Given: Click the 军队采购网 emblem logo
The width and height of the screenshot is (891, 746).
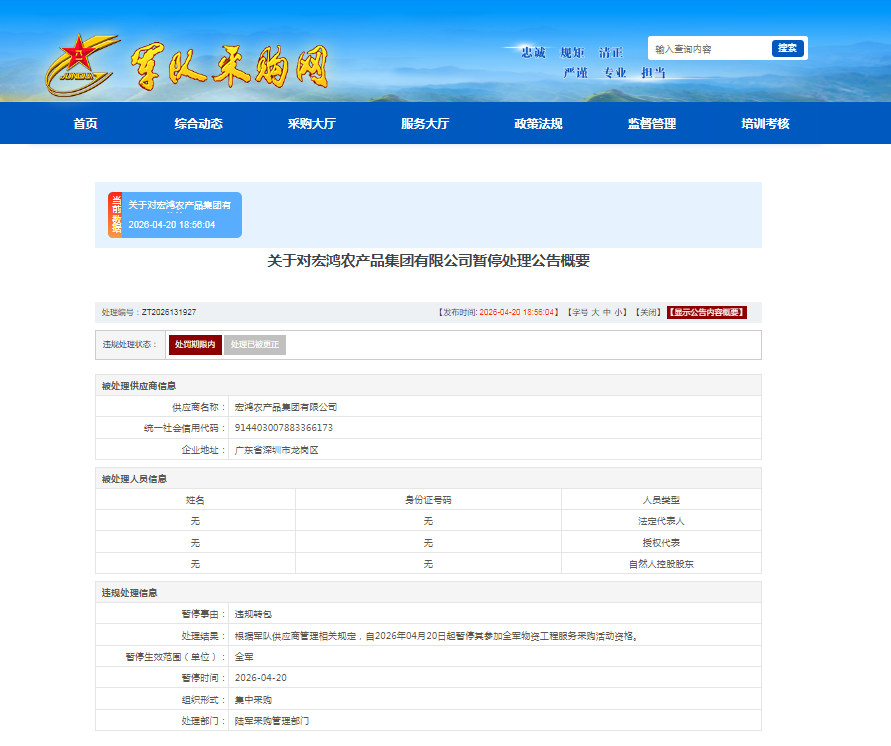Looking at the screenshot, I should coord(83,63).
